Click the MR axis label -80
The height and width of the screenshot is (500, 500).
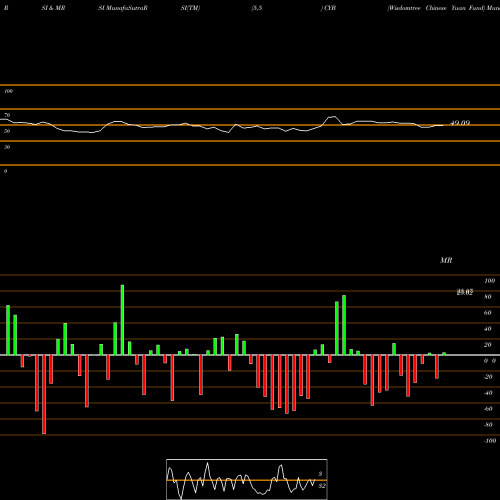(488, 425)
